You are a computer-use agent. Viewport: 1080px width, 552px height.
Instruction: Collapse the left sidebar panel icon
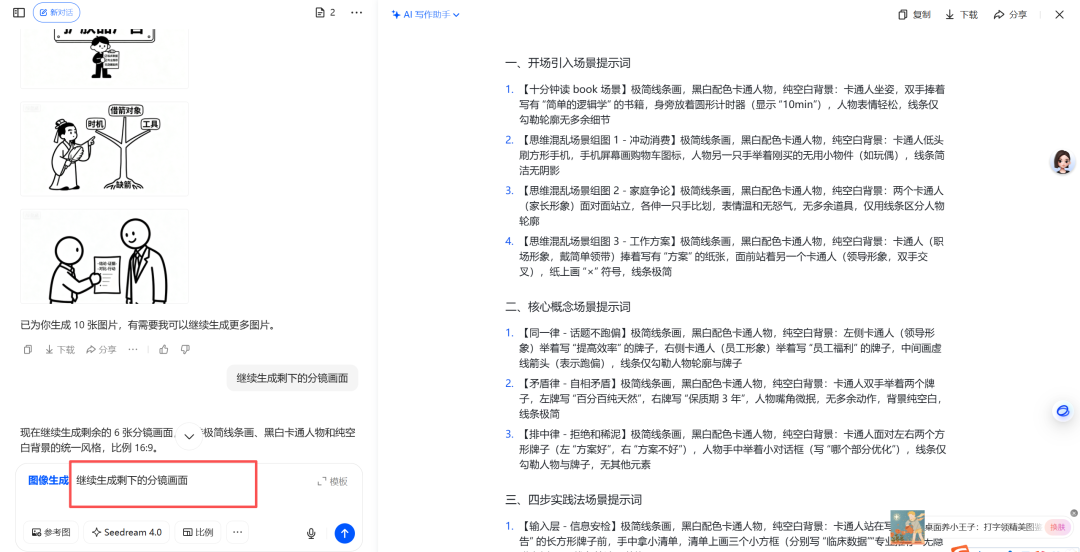[x=19, y=12]
